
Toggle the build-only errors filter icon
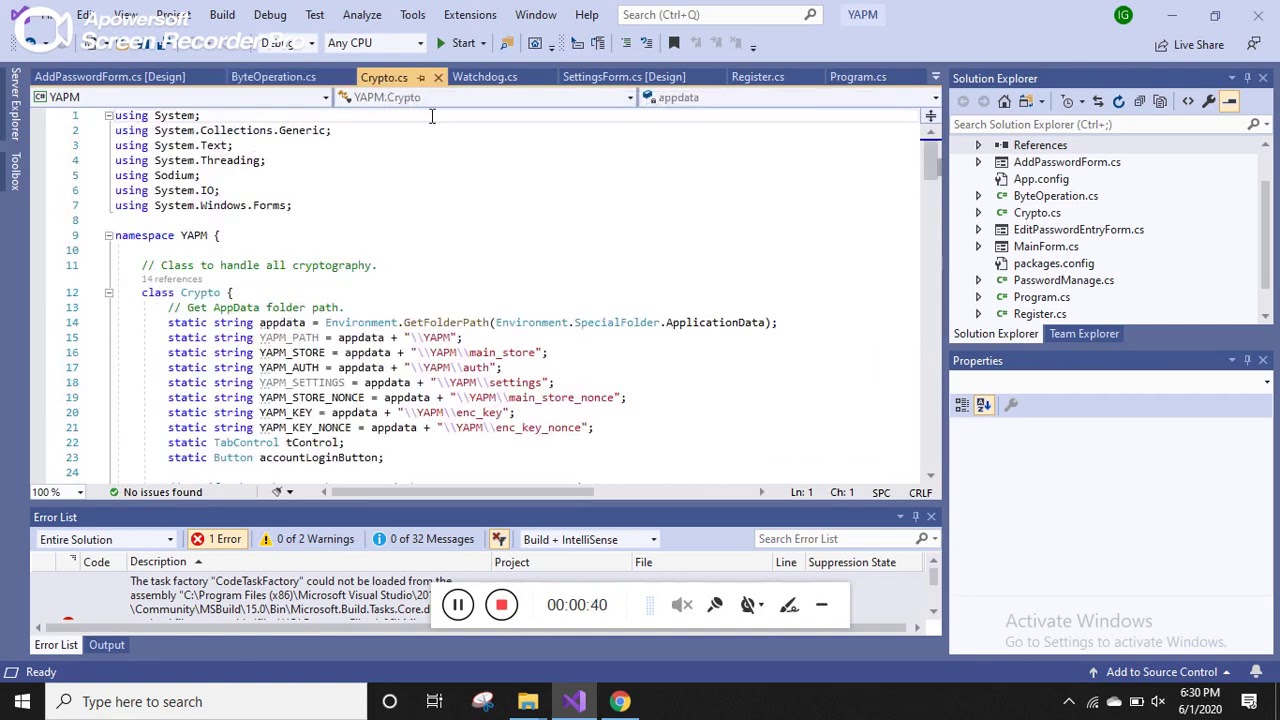coord(499,539)
